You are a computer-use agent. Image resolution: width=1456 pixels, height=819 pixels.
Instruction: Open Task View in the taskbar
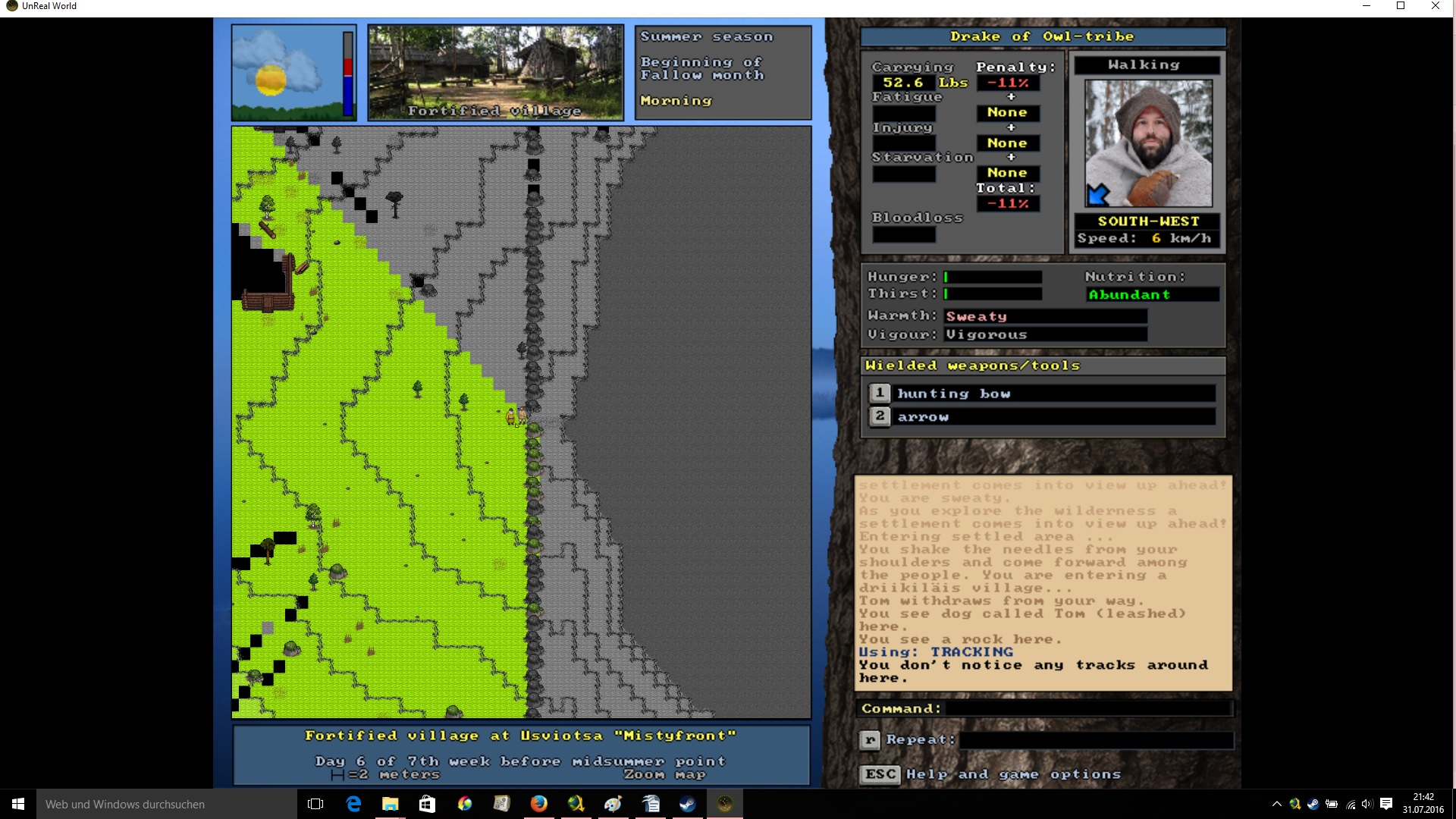[315, 804]
